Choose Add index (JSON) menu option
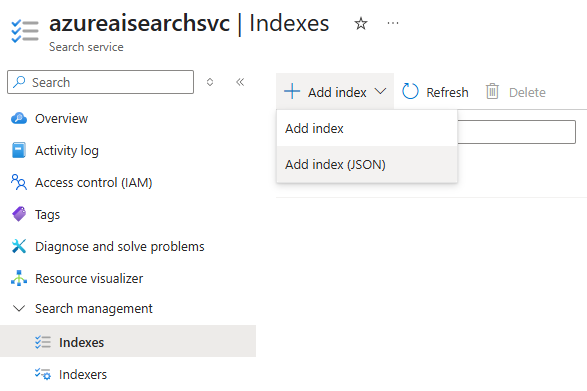Screen dimensions: 587x391 pyautogui.click(x=367, y=164)
